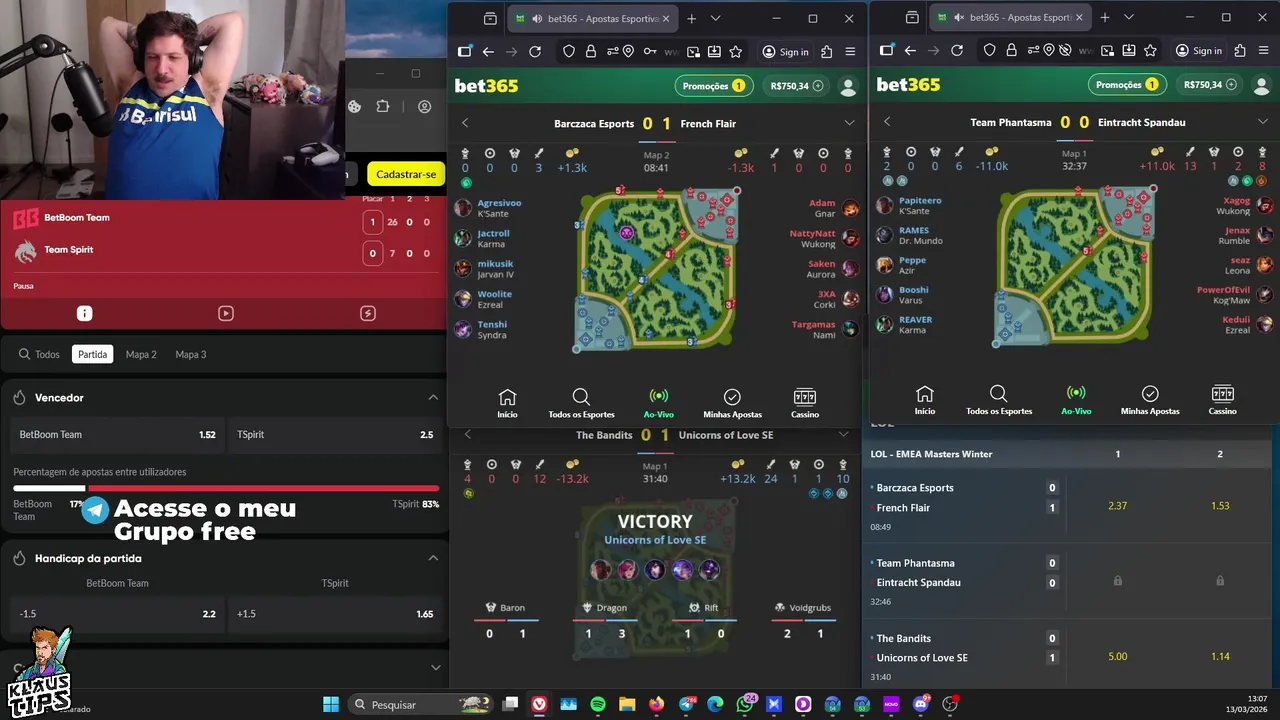Image resolution: width=1280 pixels, height=720 pixels.
Task: Go to Início home icon in the Barczaca window
Action: (507, 403)
